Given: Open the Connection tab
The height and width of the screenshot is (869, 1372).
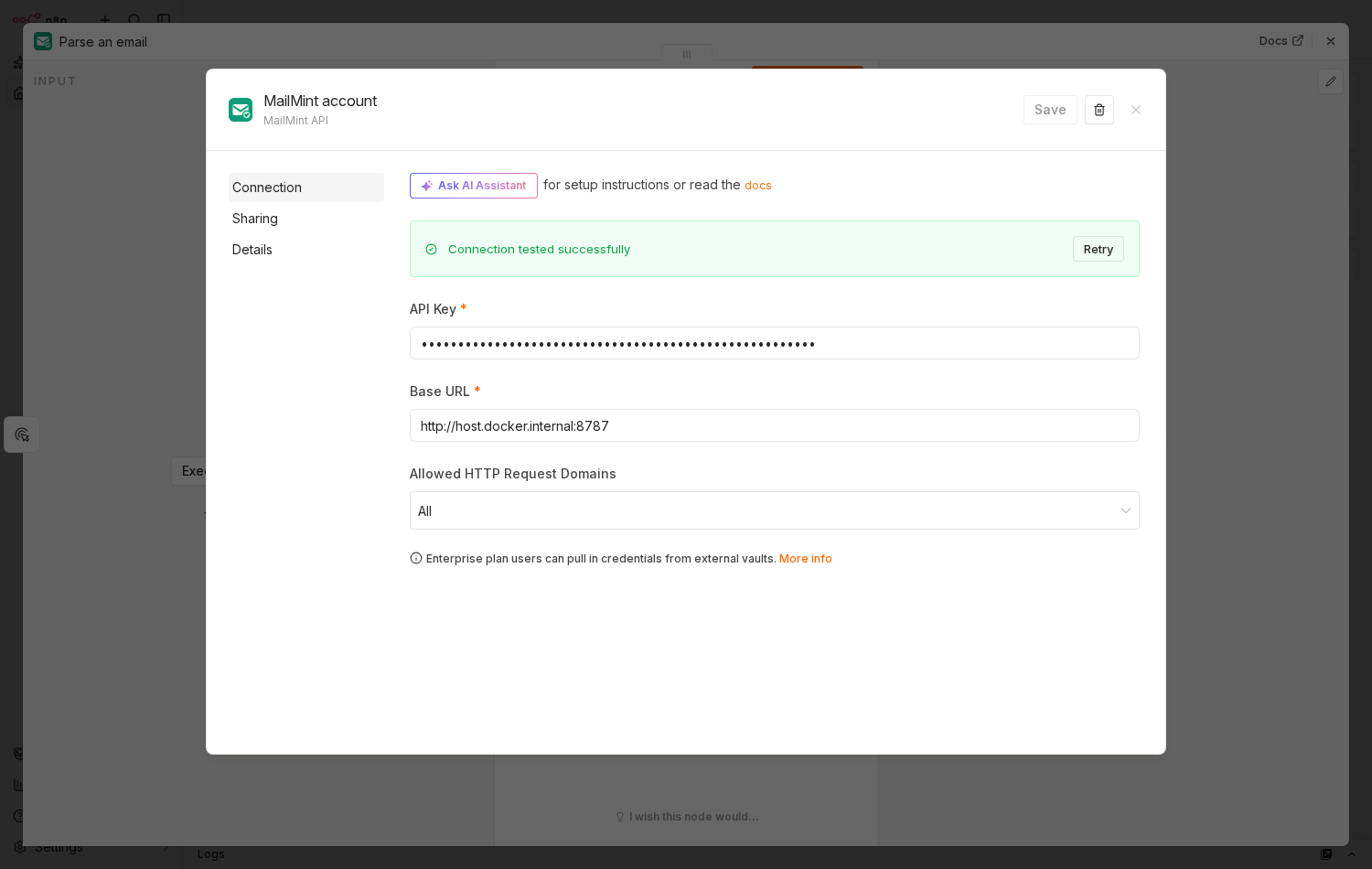Looking at the screenshot, I should coord(306,188).
